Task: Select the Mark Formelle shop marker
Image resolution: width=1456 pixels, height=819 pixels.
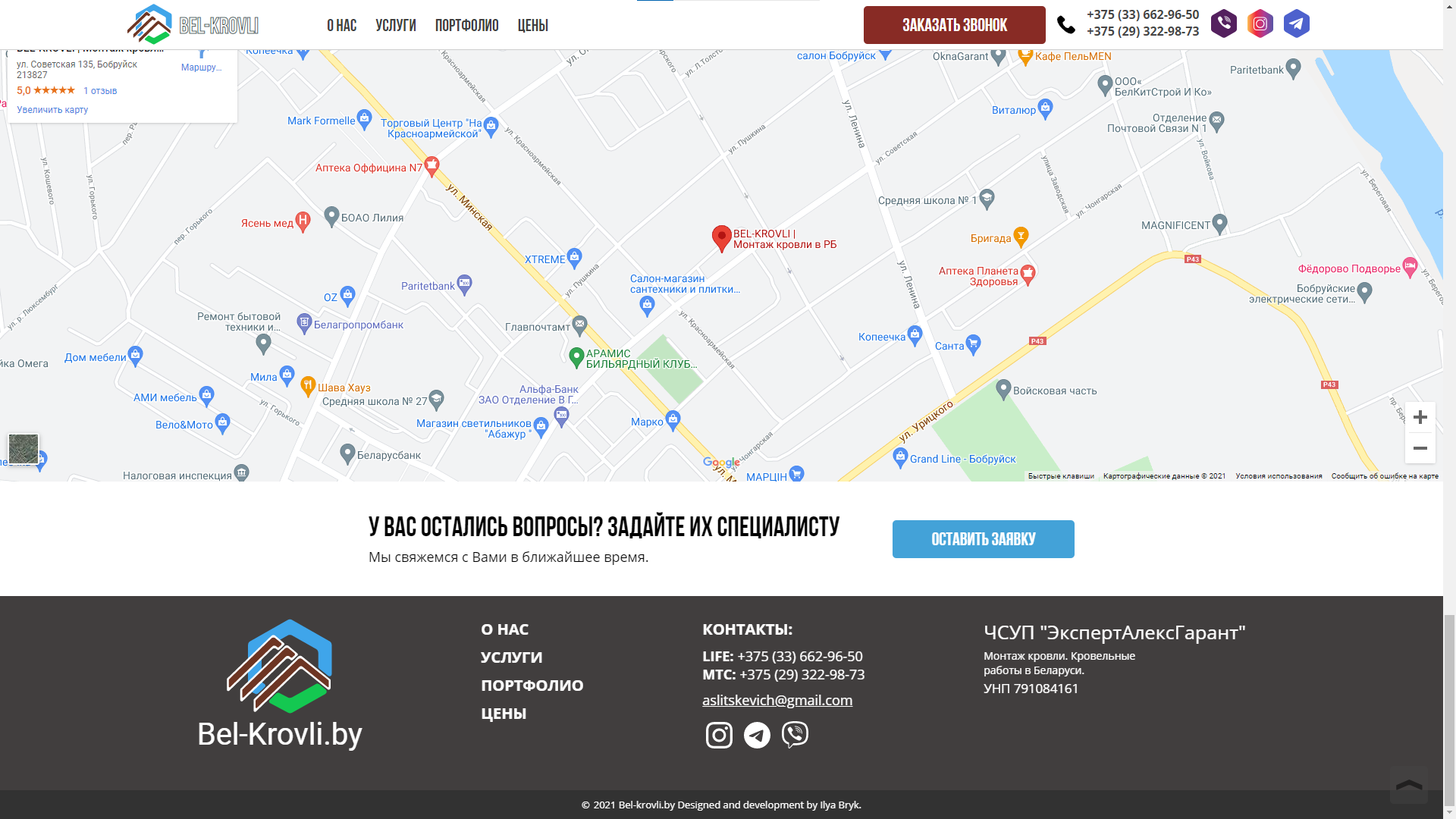Action: [x=364, y=119]
